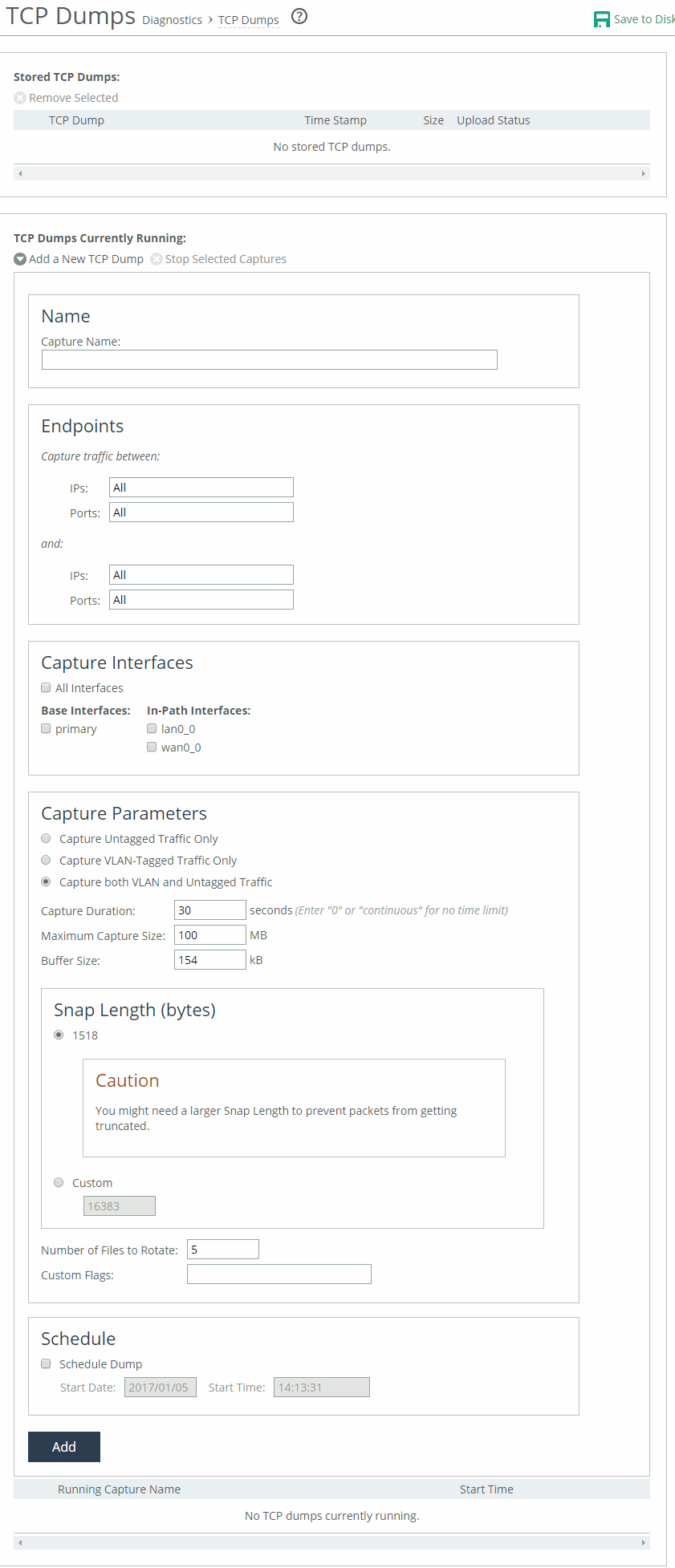Choose Capture Untagged Traffic Only

point(46,838)
